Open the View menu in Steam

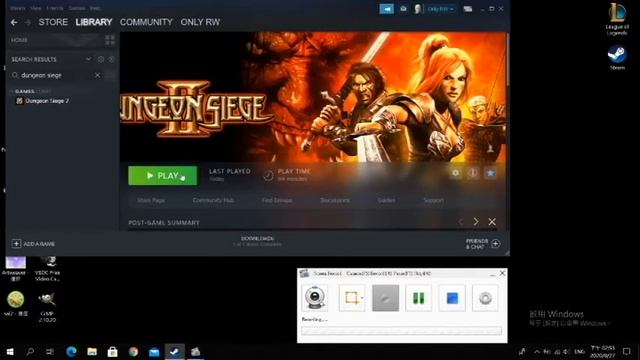pyautogui.click(x=36, y=8)
